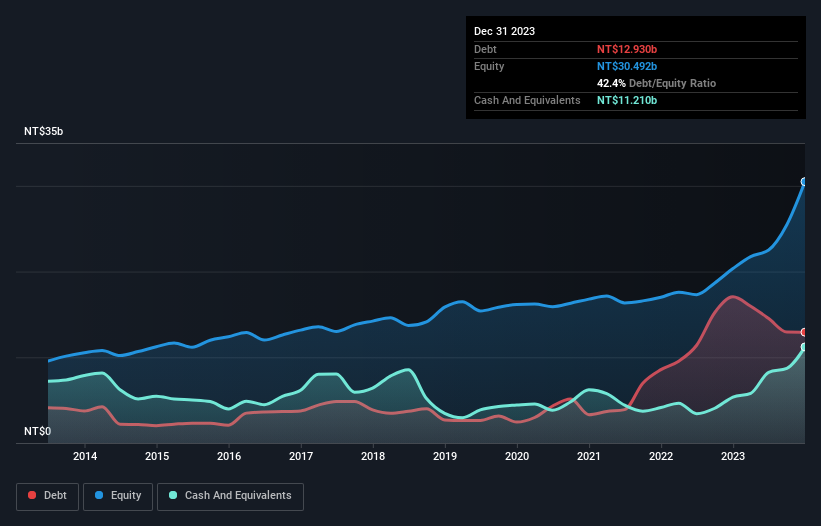This screenshot has width=821, height=526.
Task: Toggle Cash And Equivalents legend button
Action: coord(230,496)
